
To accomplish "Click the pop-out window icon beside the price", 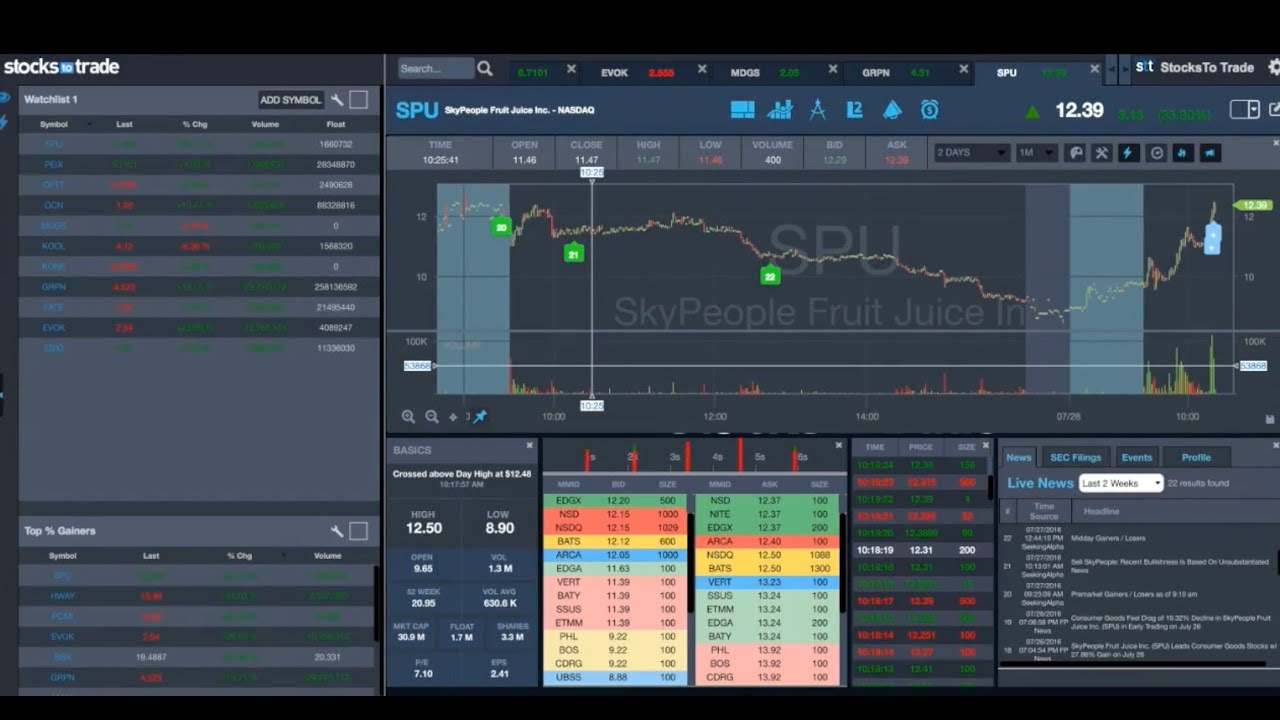I will tap(1274, 110).
